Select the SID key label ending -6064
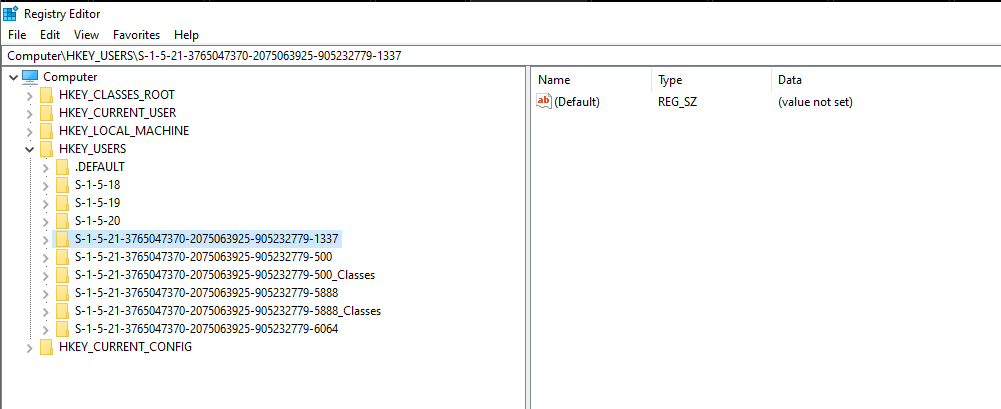 206,329
